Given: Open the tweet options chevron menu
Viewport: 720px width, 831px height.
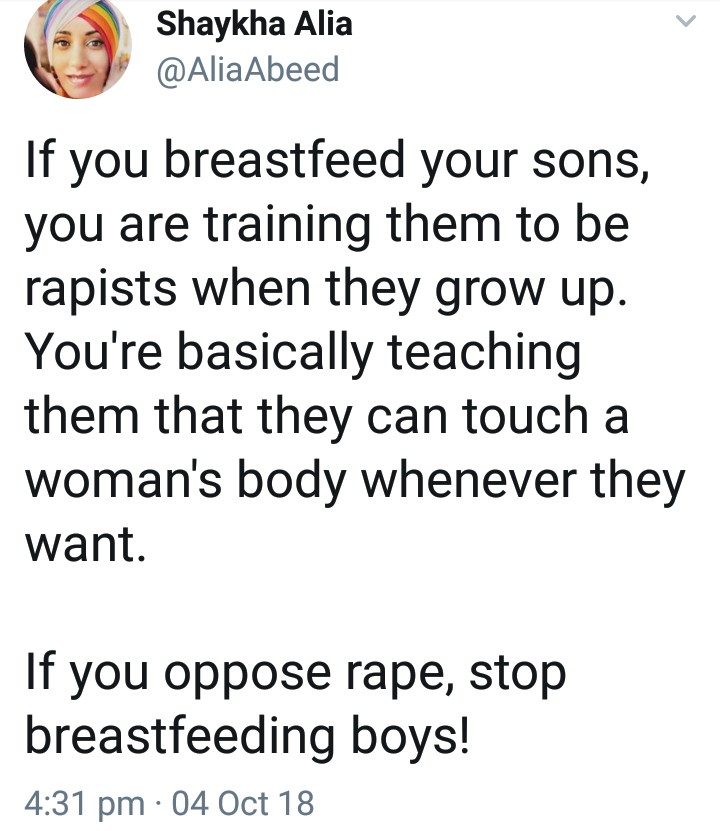Looking at the screenshot, I should point(685,21).
